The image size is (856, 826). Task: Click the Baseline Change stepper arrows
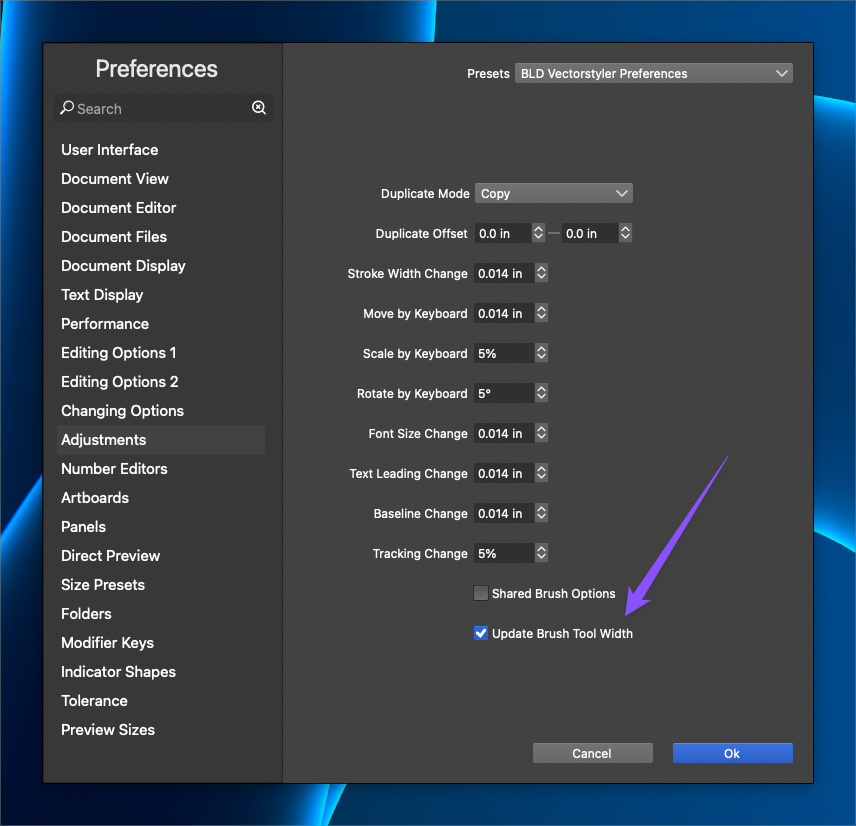tap(541, 513)
